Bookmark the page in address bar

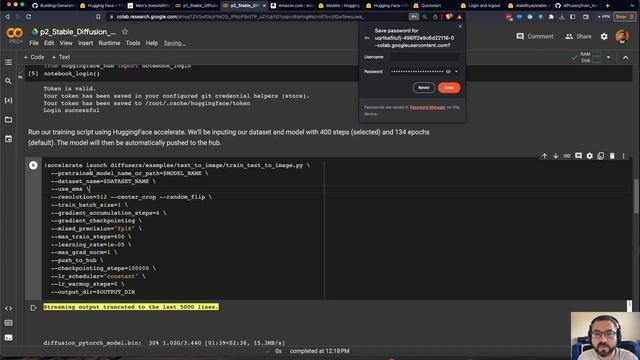pos(98,17)
